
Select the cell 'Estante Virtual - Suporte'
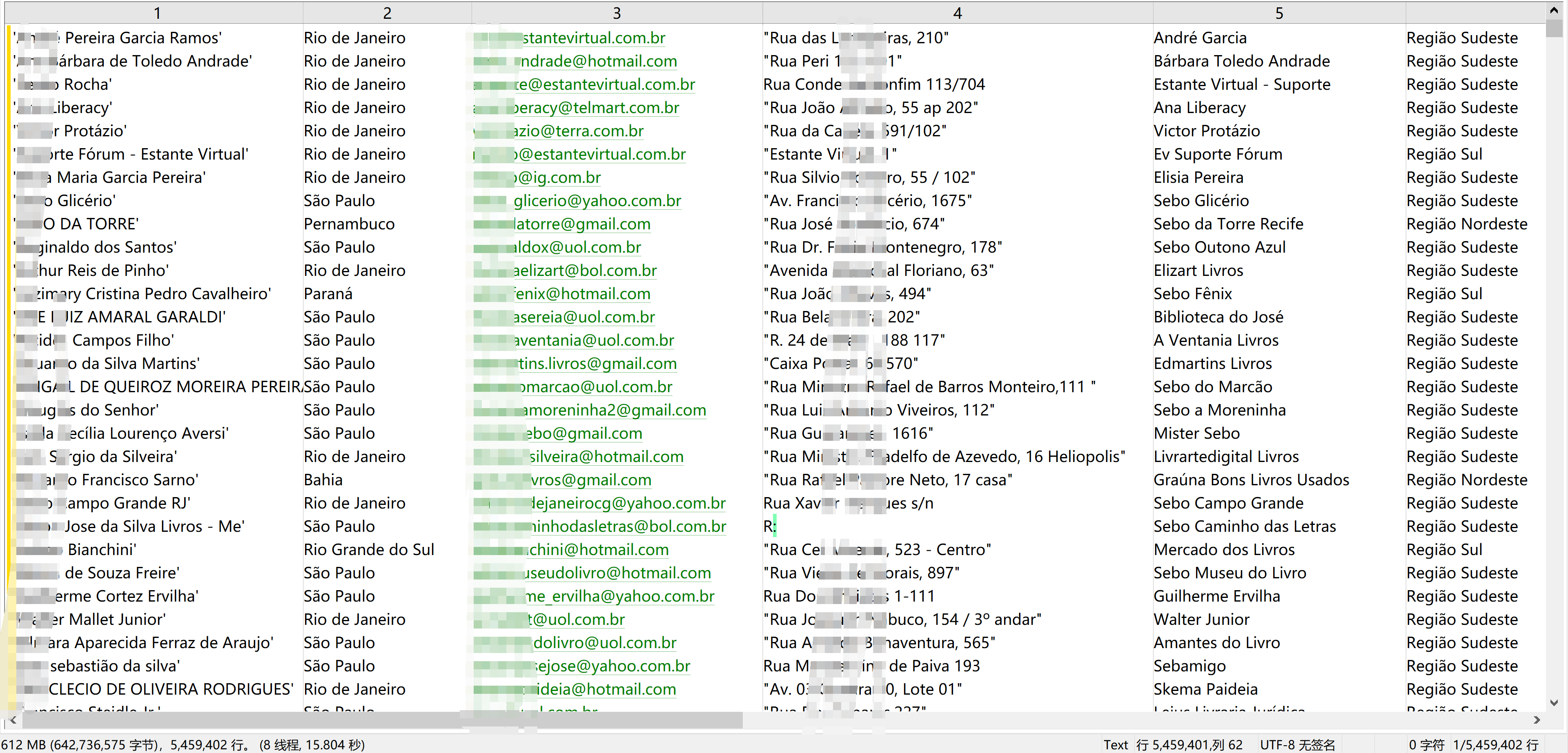(1242, 84)
